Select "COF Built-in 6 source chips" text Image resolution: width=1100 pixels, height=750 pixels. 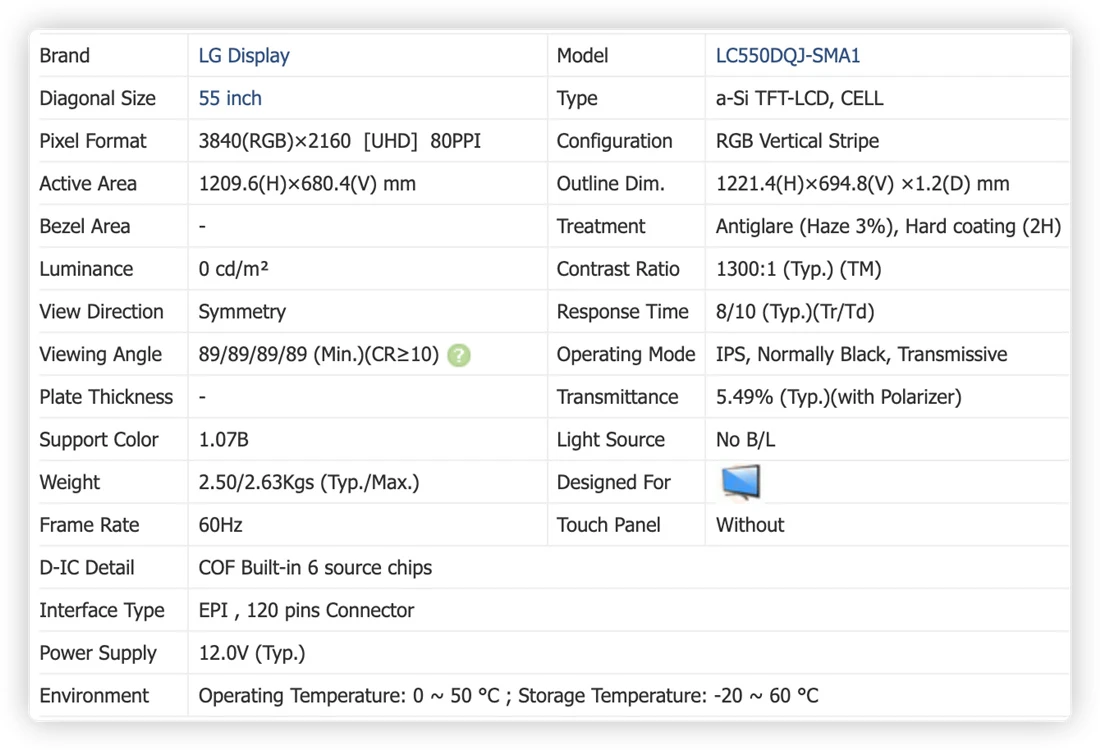[315, 568]
